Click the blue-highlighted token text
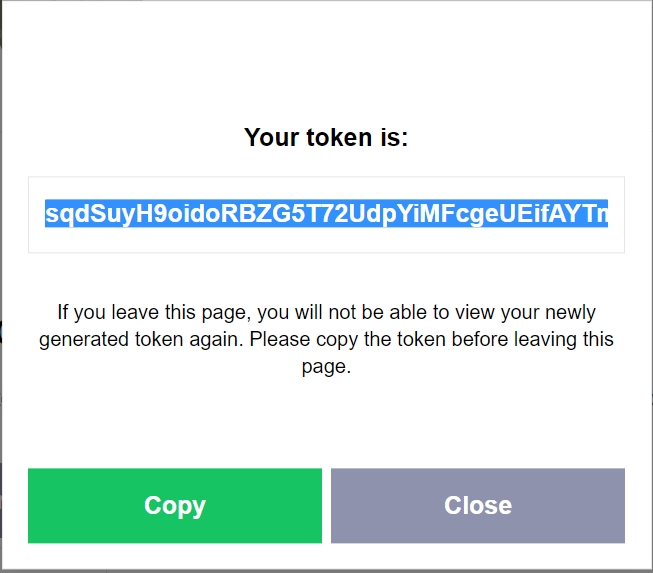The width and height of the screenshot is (653, 573). coord(326,214)
